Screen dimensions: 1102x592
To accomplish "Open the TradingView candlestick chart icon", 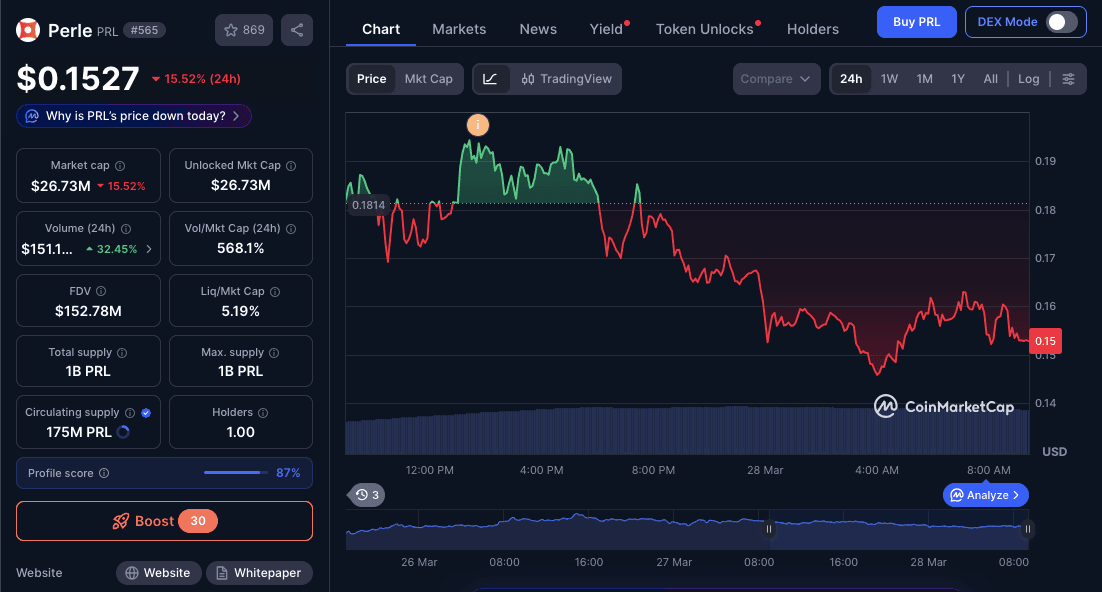I will click(x=527, y=78).
